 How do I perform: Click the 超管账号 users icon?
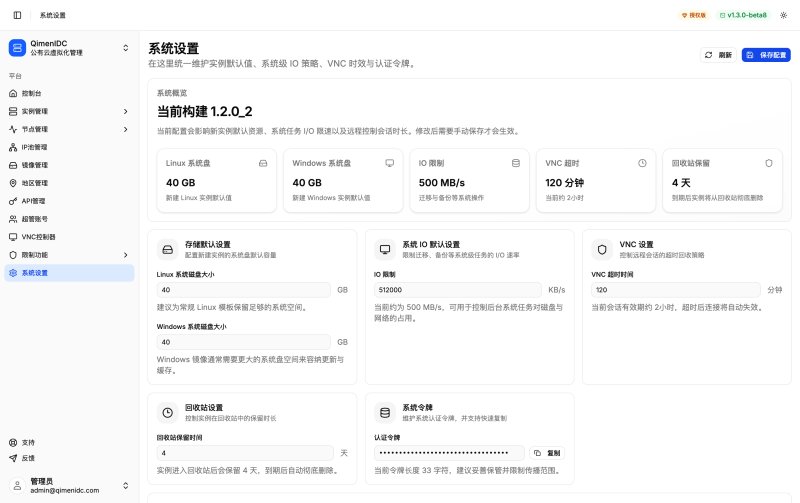[13, 219]
